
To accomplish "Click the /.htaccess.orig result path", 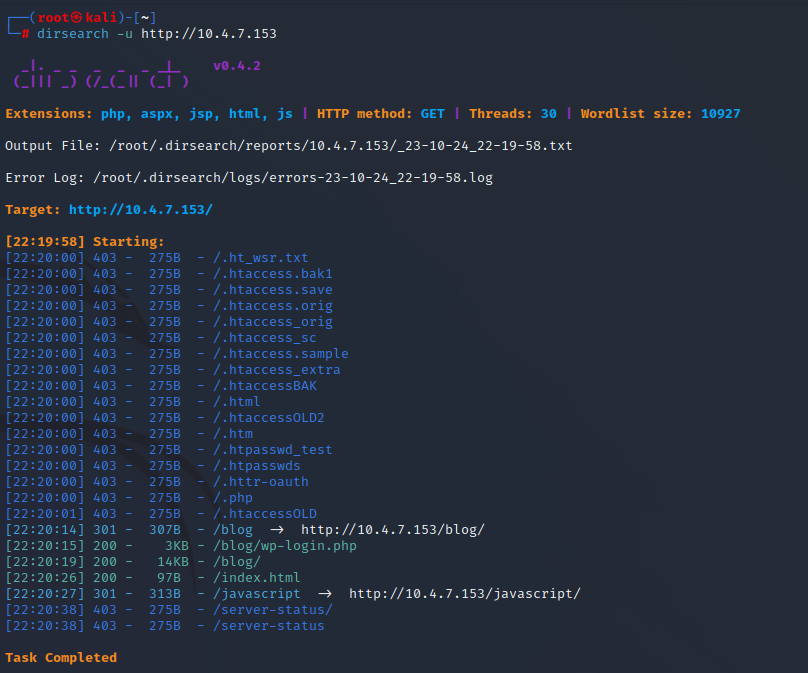I will point(273,306).
